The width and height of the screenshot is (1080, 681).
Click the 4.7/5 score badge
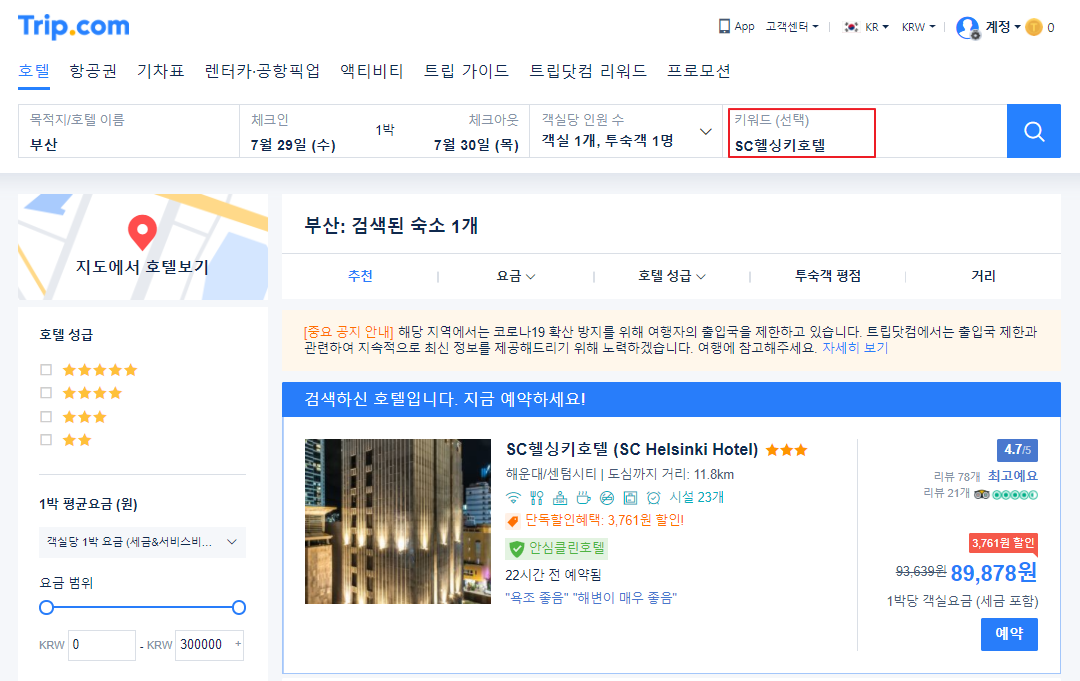[1017, 450]
